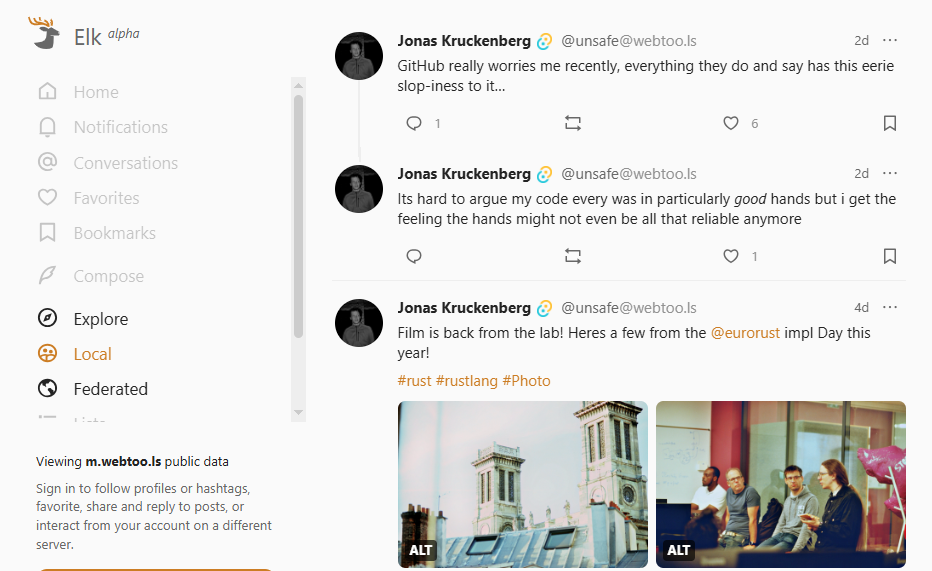Open more options on first post

pyautogui.click(x=890, y=41)
